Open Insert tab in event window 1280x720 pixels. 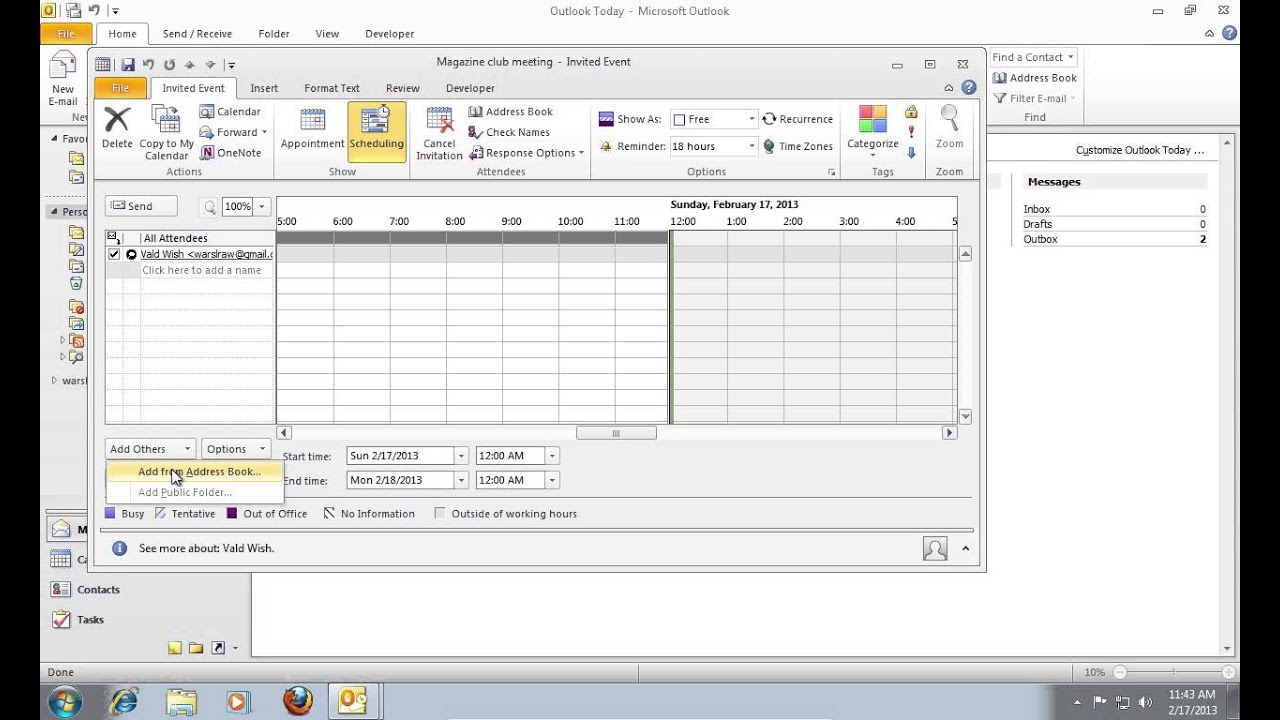[x=264, y=88]
